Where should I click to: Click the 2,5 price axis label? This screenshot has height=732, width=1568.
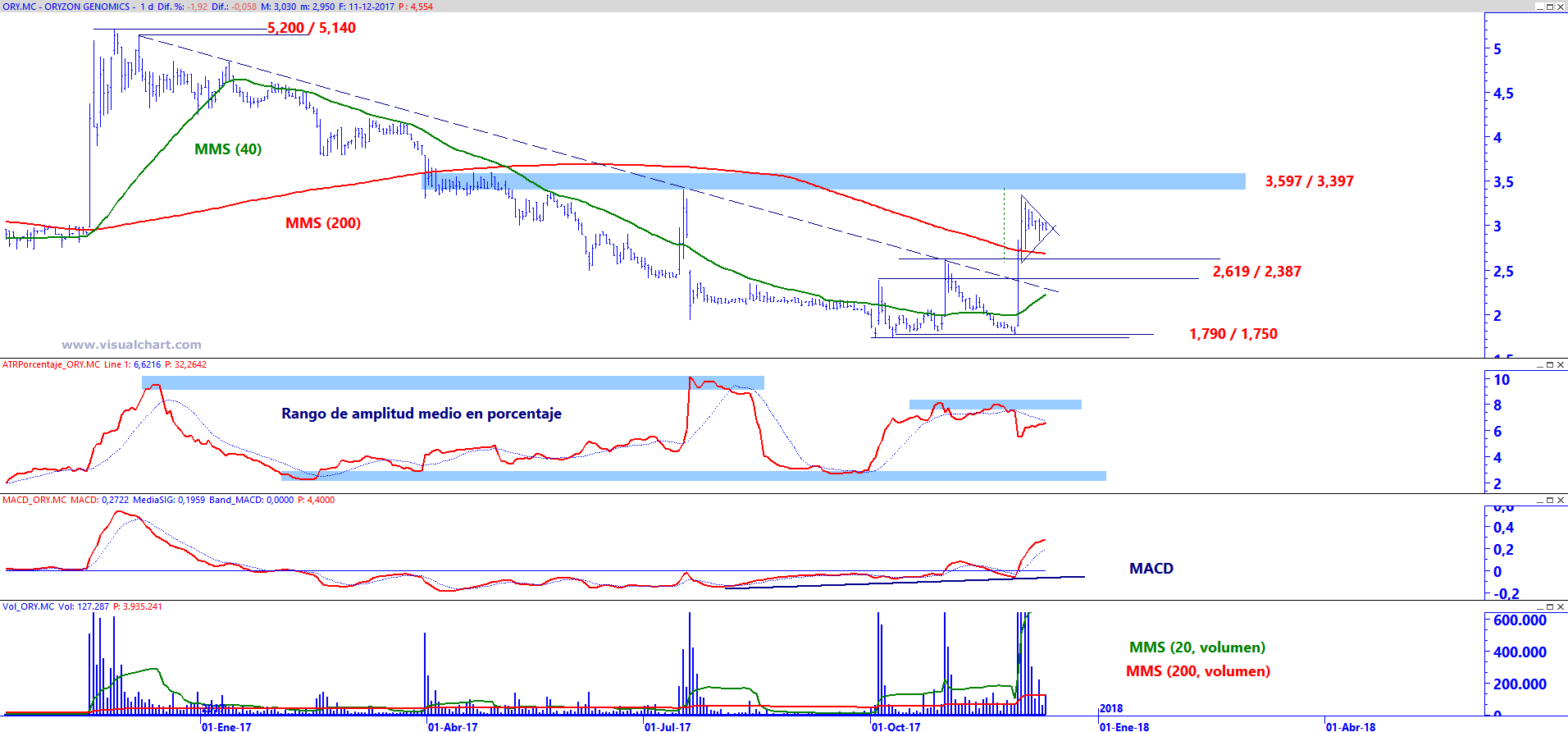pyautogui.click(x=1503, y=272)
